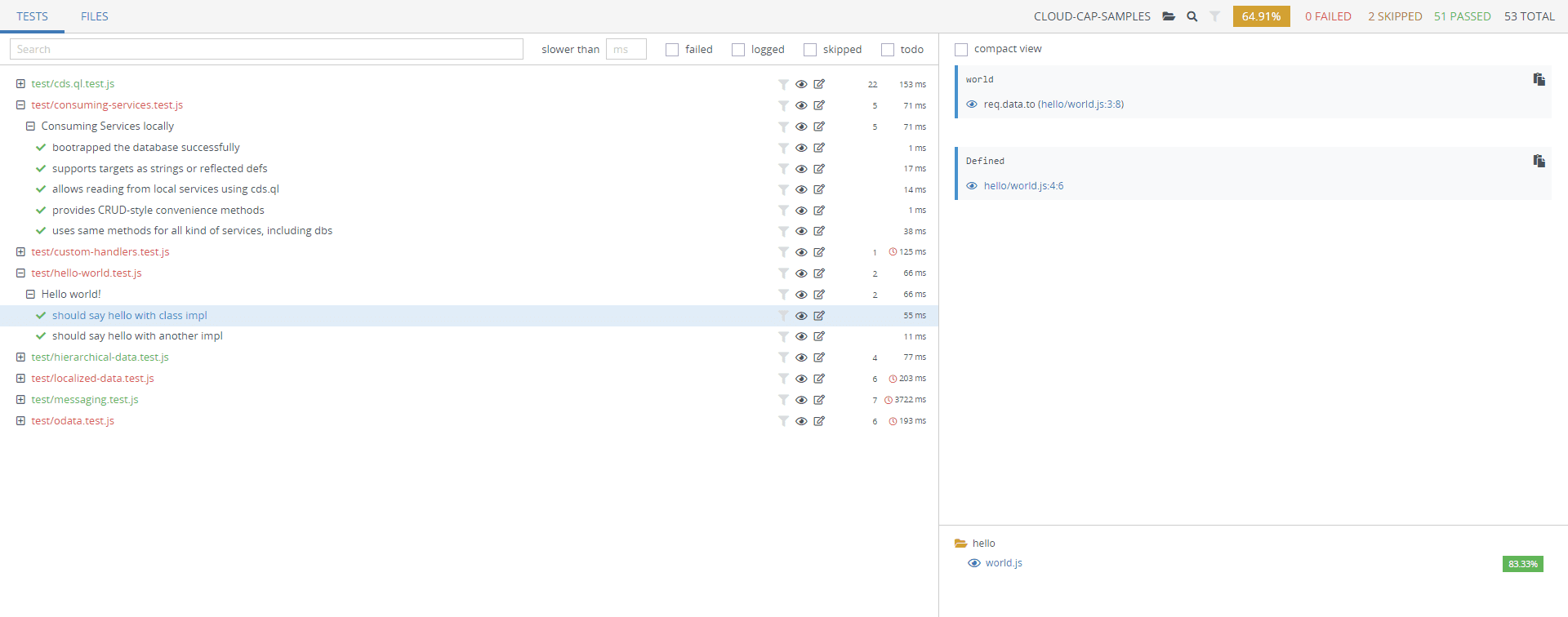Open world.js coverage file link
Screen dimensions: 1568x617
pyautogui.click(x=1004, y=563)
